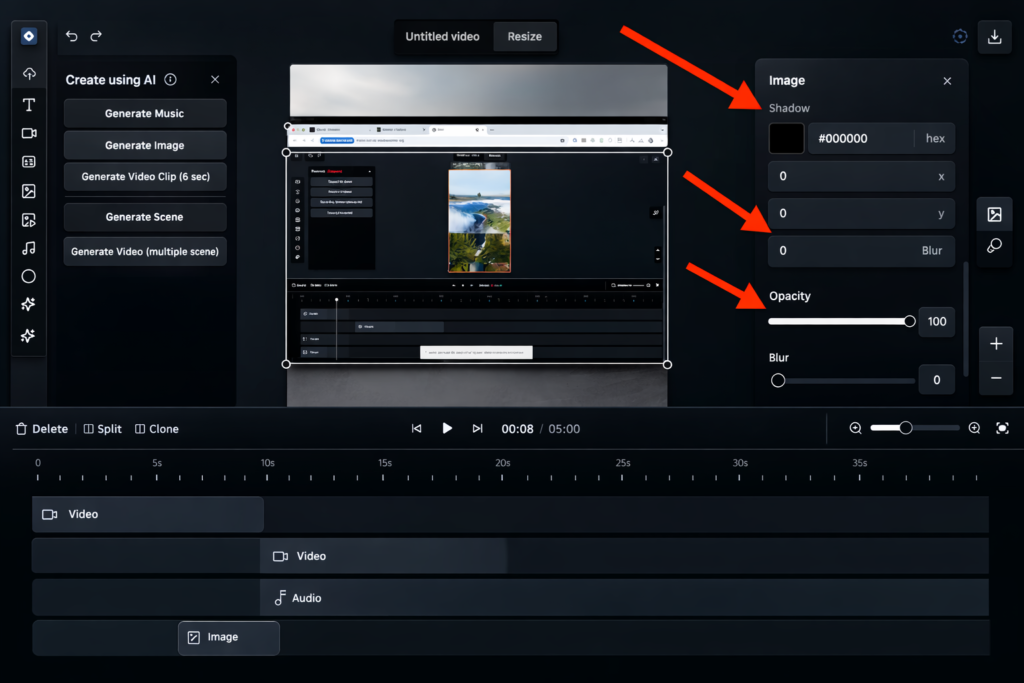Screen dimensions: 1024x683
Task: Click the upload media icon in sidebar
Action: coord(29,74)
